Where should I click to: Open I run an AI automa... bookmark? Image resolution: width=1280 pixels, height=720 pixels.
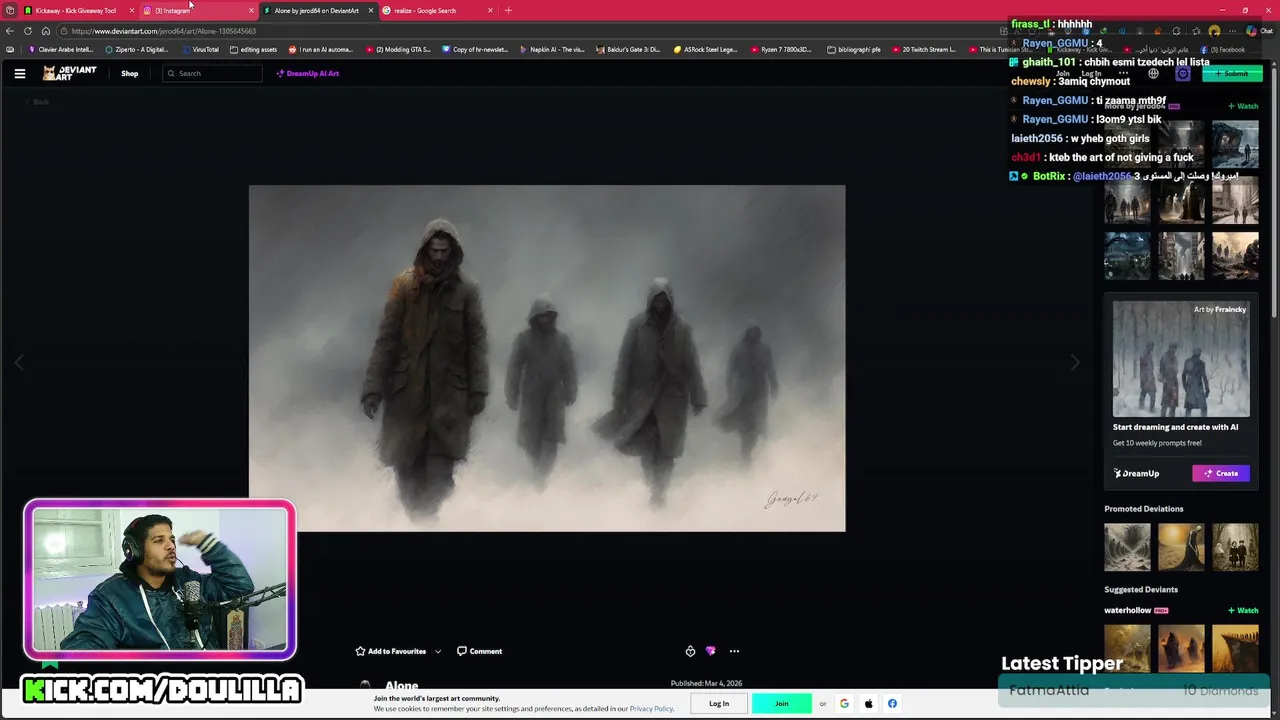(320, 49)
